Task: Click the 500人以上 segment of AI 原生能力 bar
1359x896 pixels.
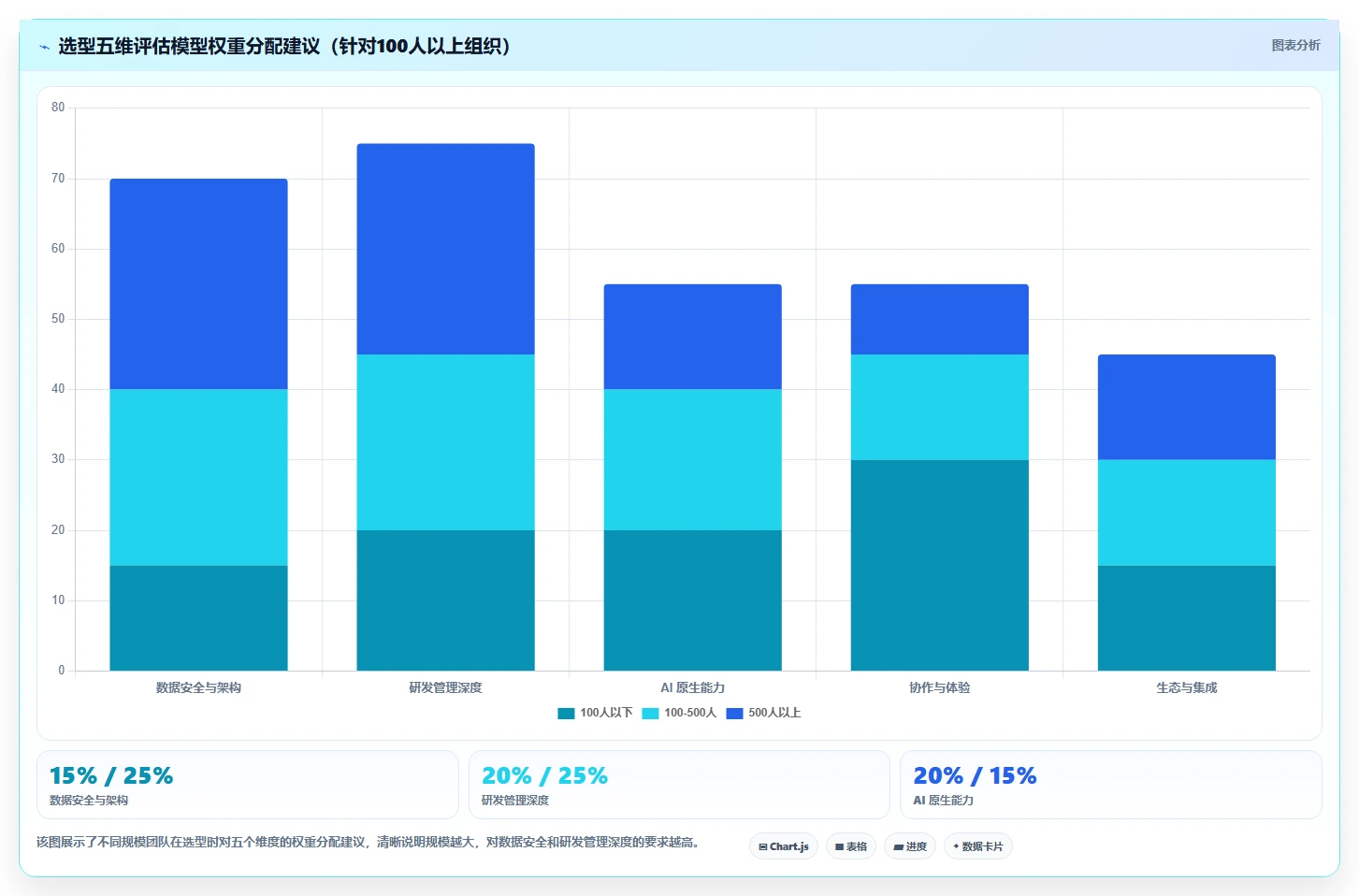Action: [x=692, y=337]
